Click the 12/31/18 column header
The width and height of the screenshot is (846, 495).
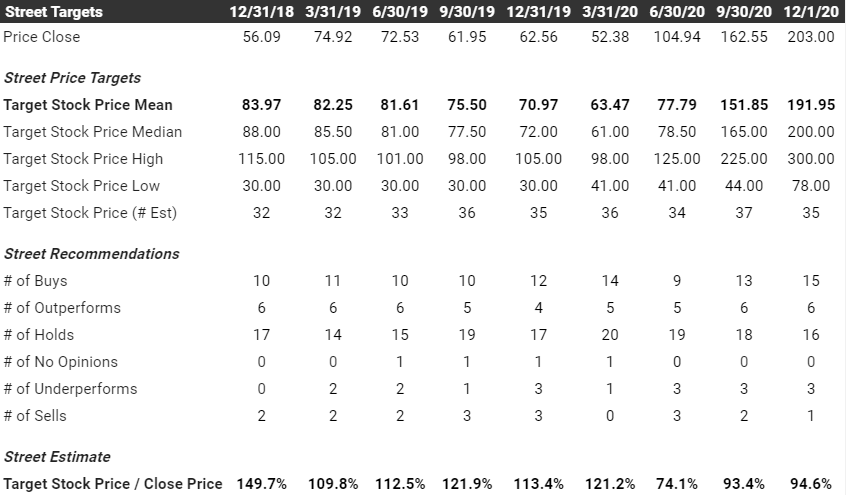261,11
